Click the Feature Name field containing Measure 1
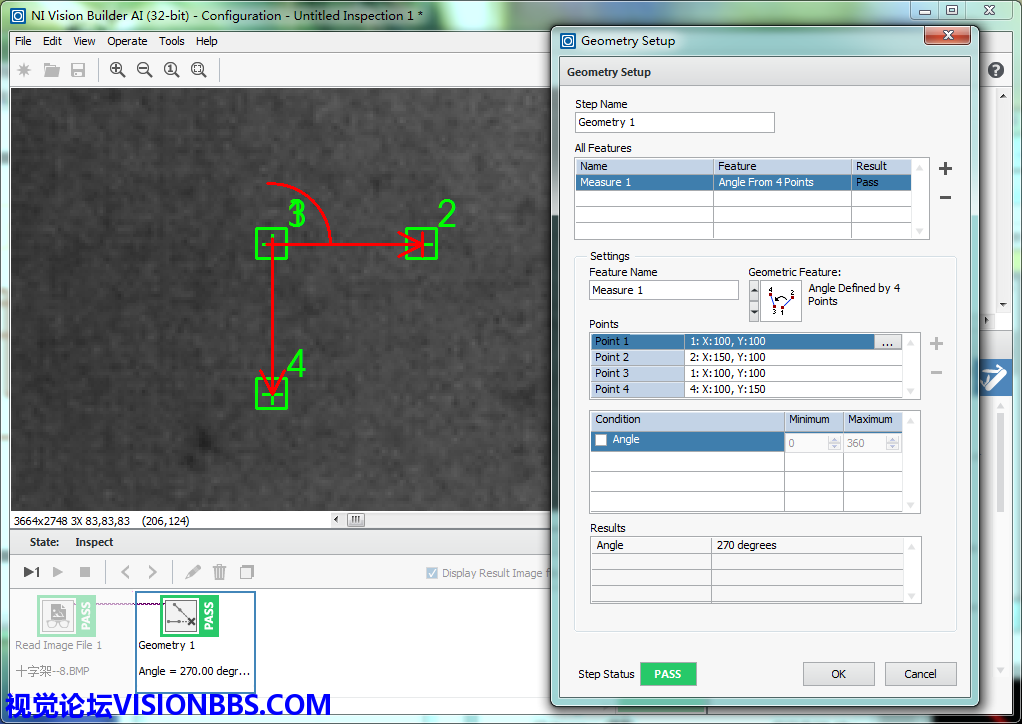This screenshot has height=724, width=1022. (664, 290)
